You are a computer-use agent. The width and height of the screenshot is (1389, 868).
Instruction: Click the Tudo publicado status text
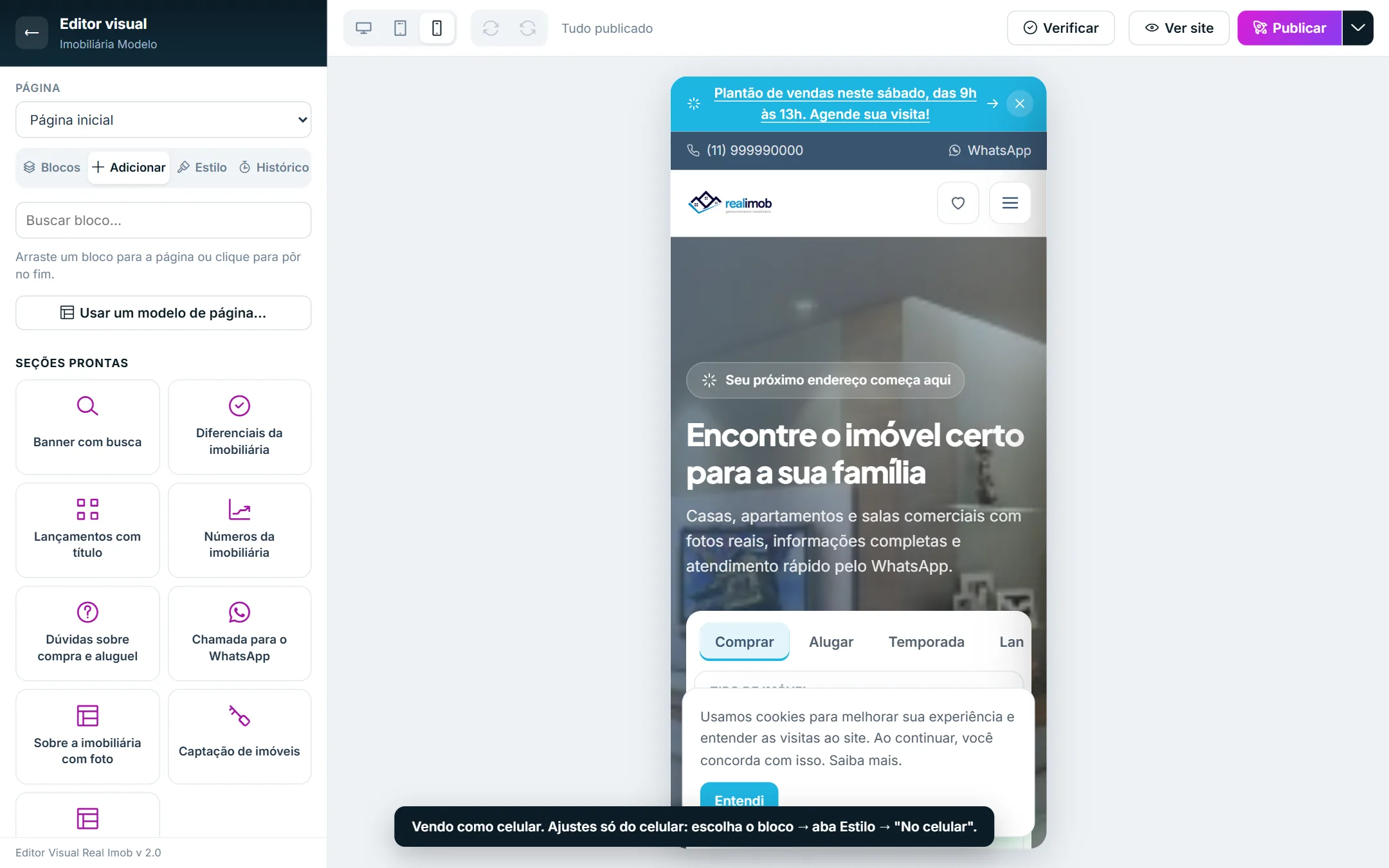[x=606, y=28]
